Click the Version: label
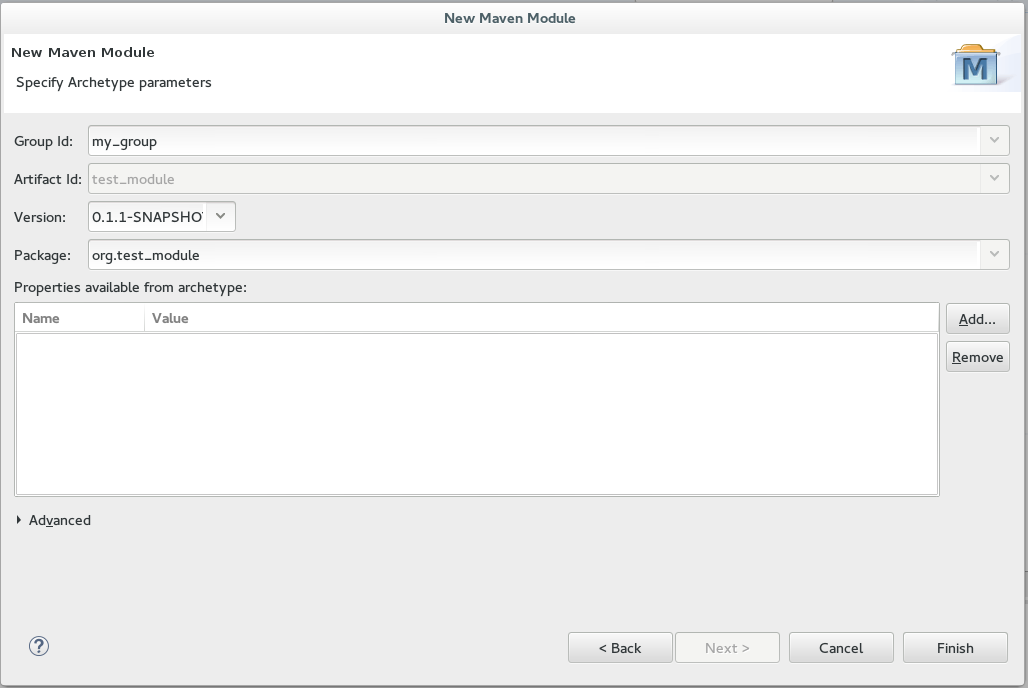This screenshot has width=1028, height=688. pos(40,217)
